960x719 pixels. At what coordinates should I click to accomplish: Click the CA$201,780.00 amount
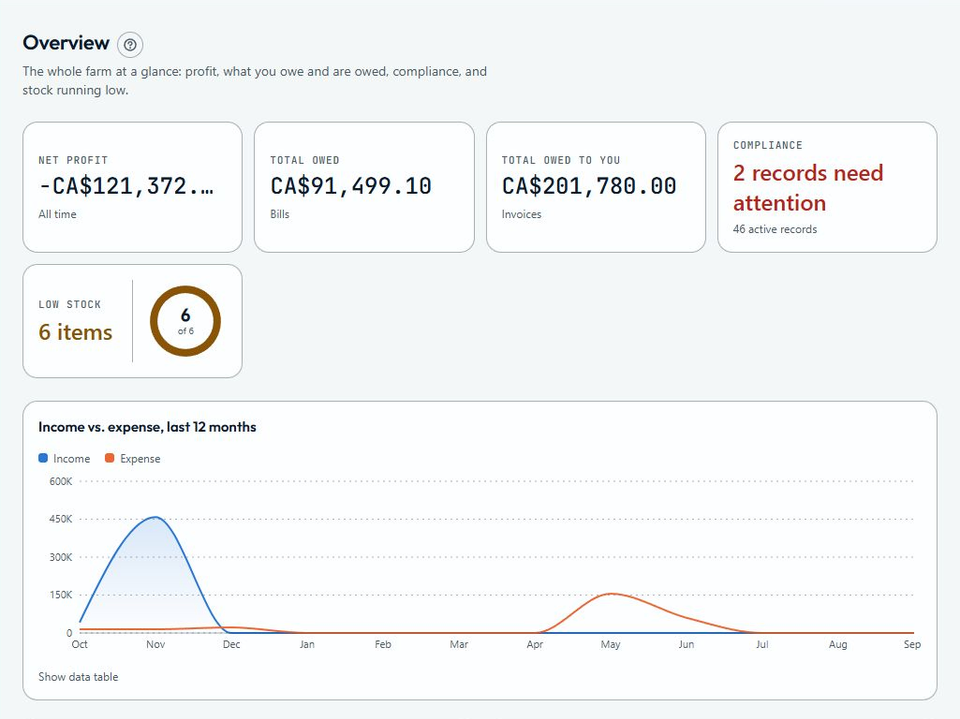point(589,186)
